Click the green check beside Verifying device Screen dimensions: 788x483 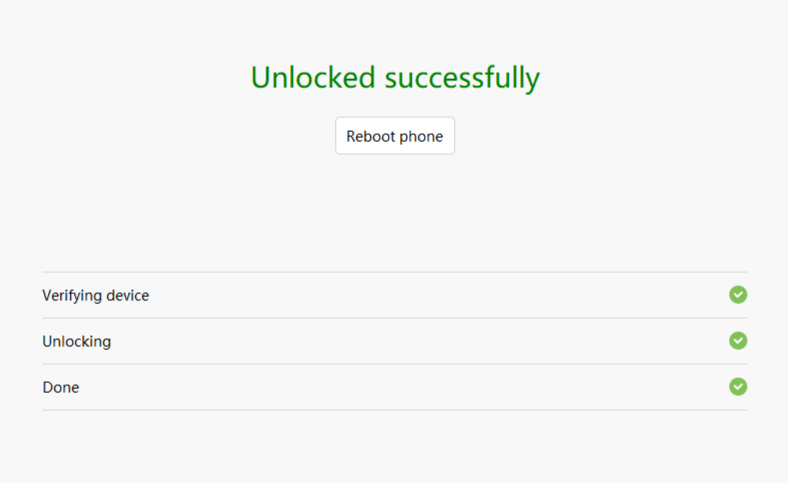(x=738, y=295)
